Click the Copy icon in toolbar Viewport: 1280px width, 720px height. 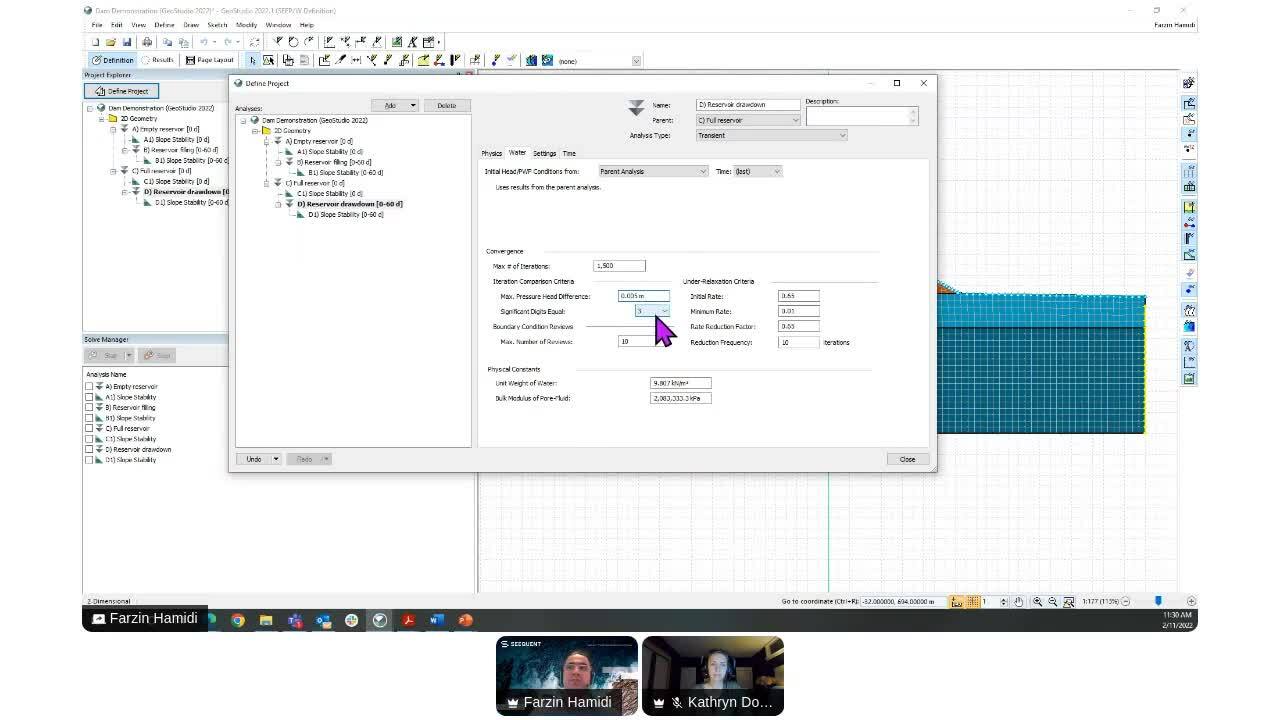click(x=167, y=42)
